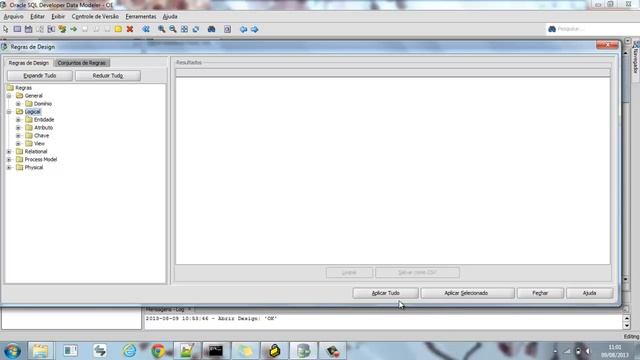Click the Zoom In magnifier icon

[x=162, y=29]
